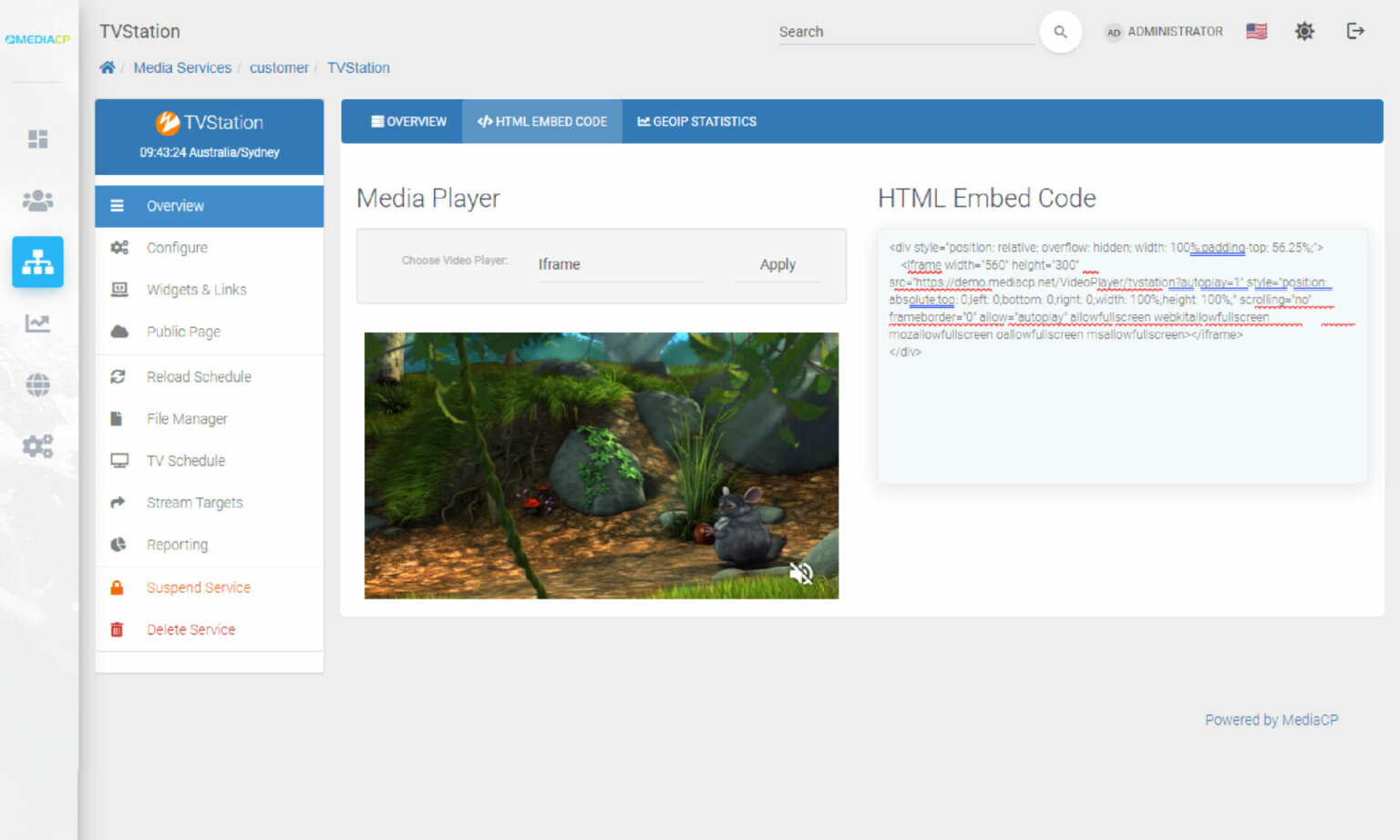The height and width of the screenshot is (840, 1400).
Task: Unmute the video using the muted speaker icon
Action: pos(800,573)
